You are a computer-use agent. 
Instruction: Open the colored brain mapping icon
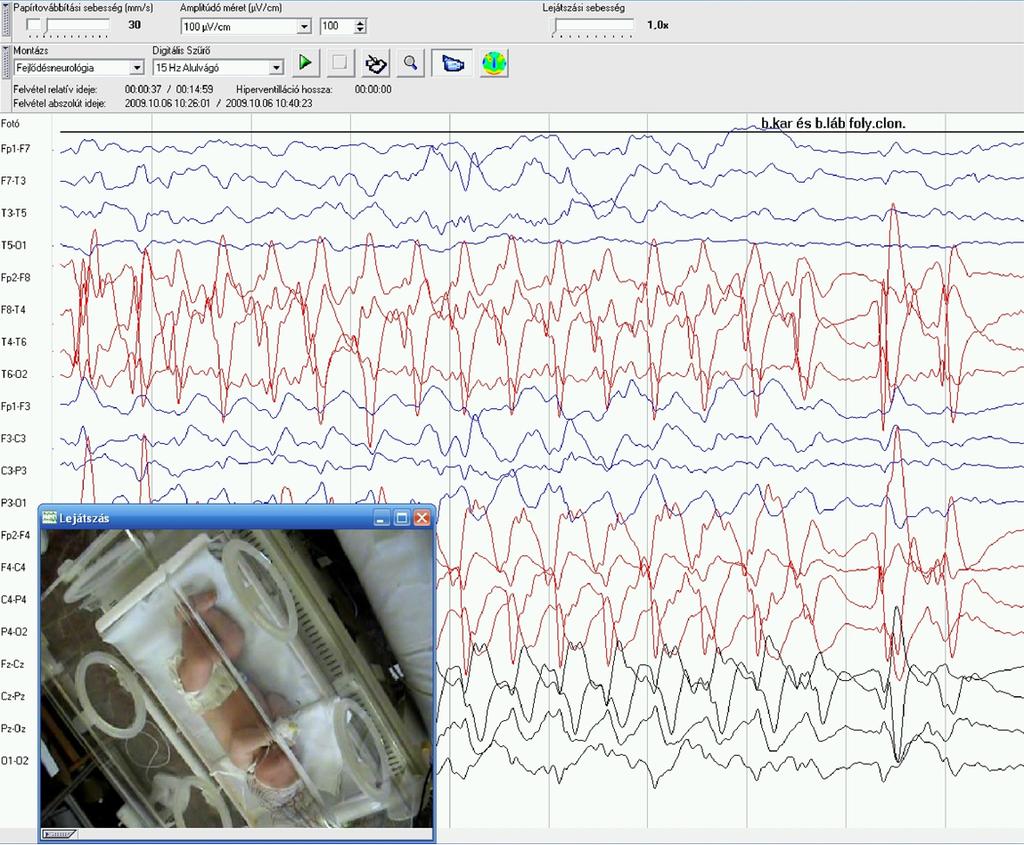[494, 63]
